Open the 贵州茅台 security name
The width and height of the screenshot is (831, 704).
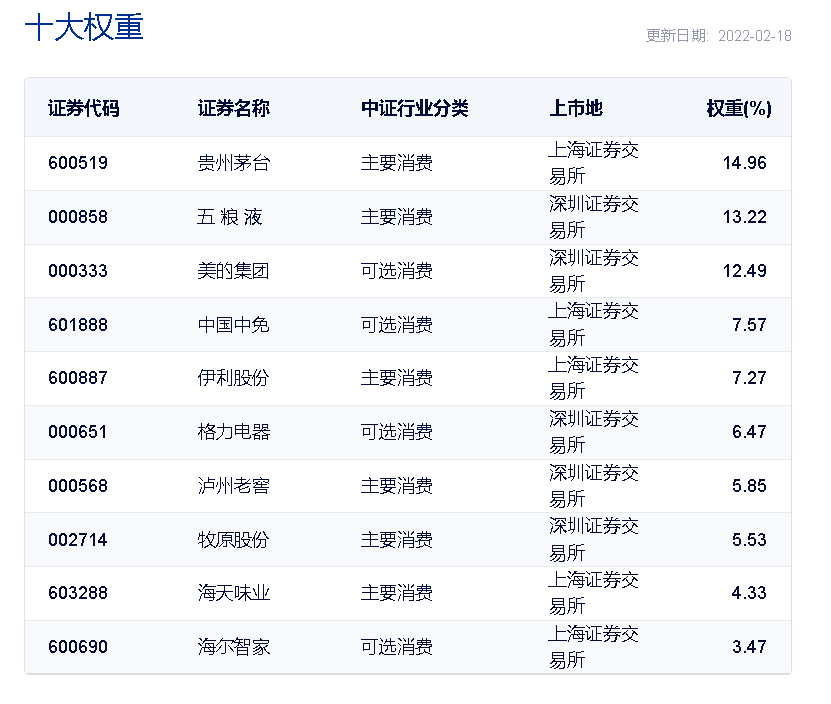click(234, 163)
